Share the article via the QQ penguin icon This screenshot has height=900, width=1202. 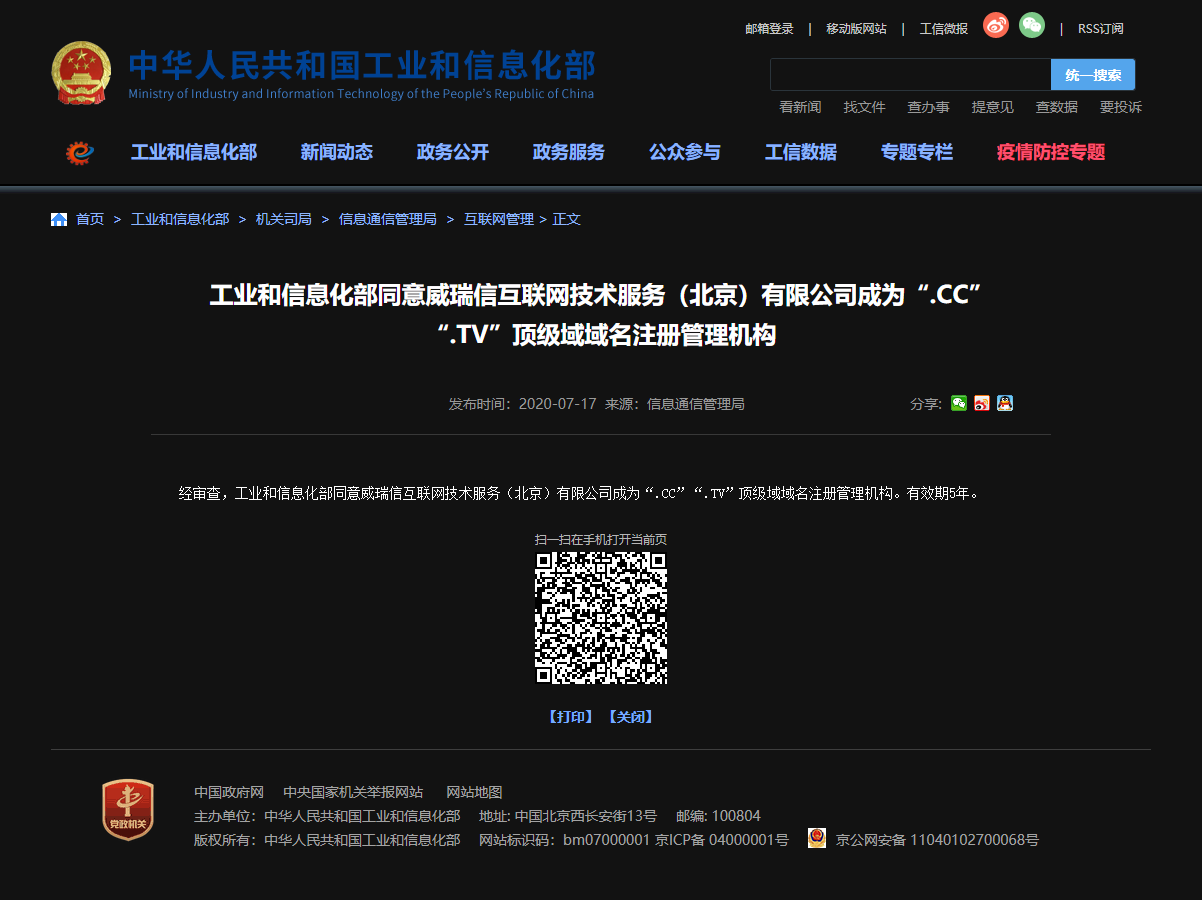[1005, 403]
